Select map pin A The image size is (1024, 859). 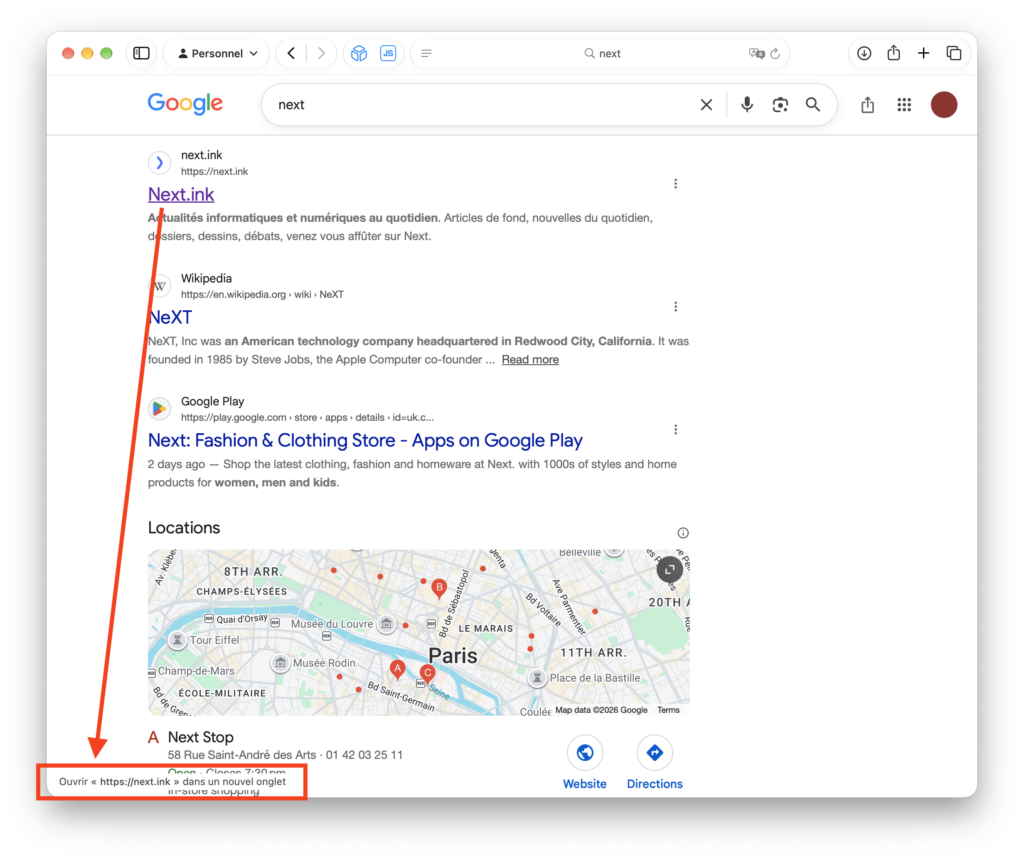(397, 670)
